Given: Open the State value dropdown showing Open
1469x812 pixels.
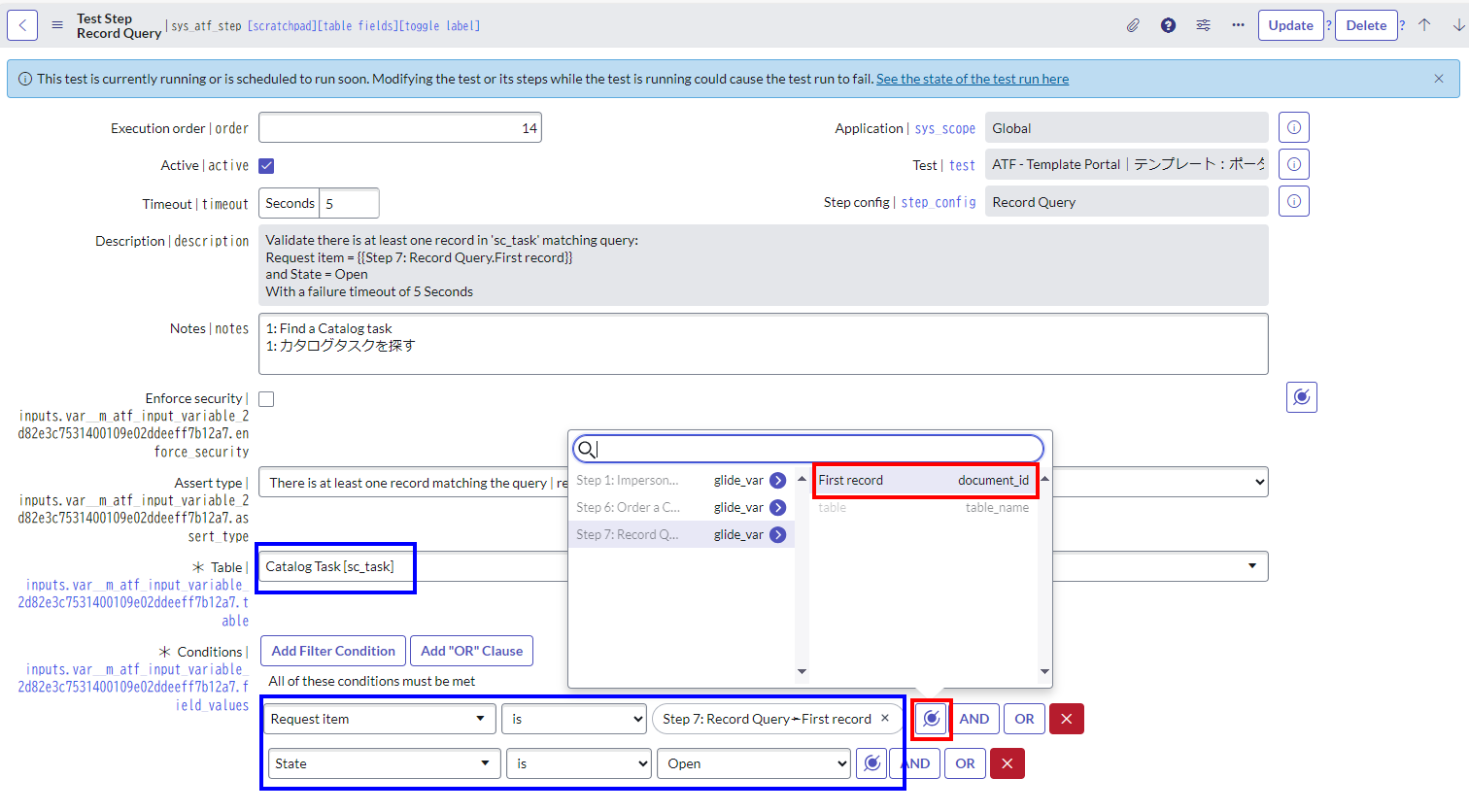Looking at the screenshot, I should click(753, 763).
